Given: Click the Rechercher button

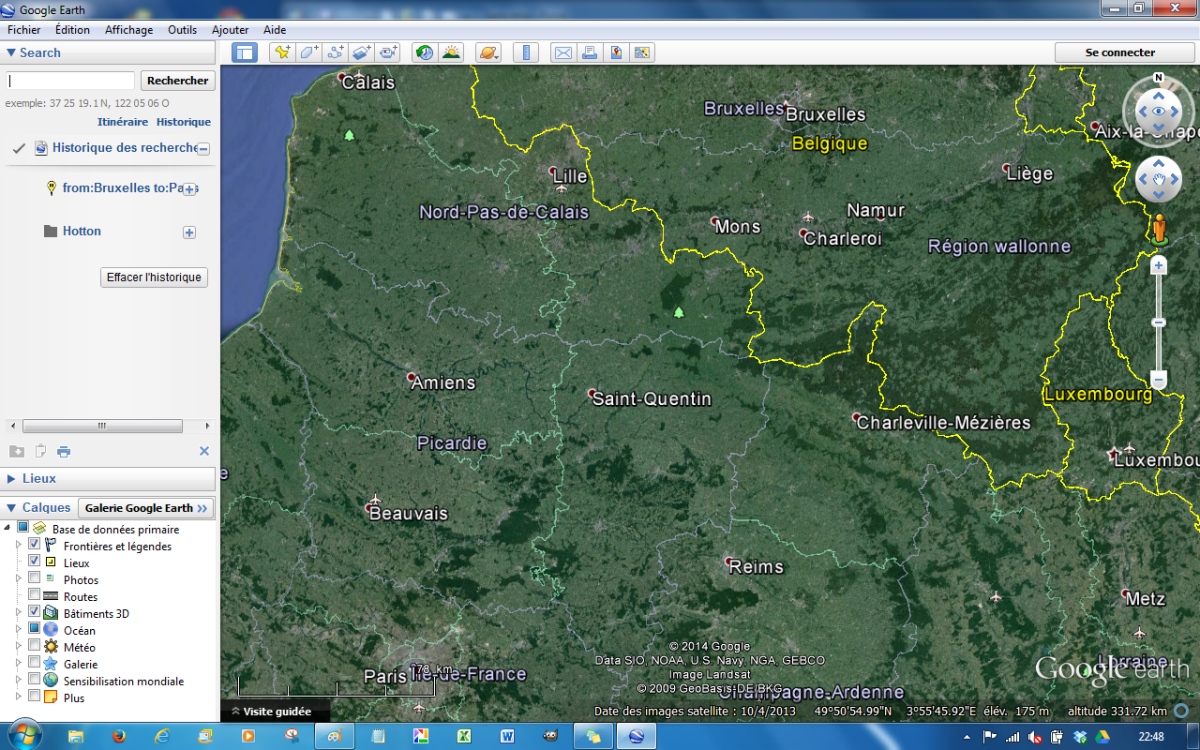Looking at the screenshot, I should (x=178, y=81).
